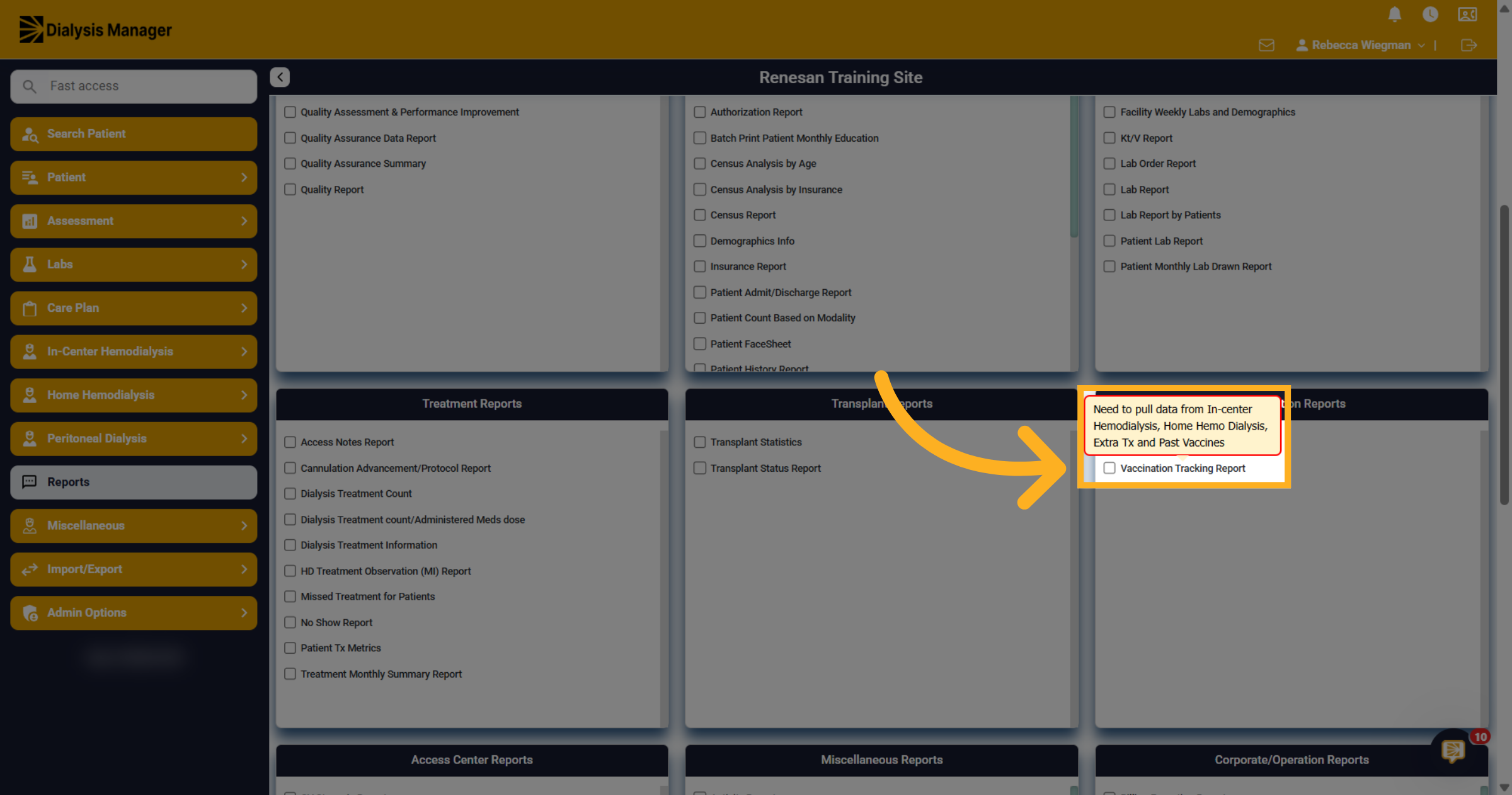Click the contact card icon in header
Screen dimensions: 1512x795
pyautogui.click(x=1467, y=14)
